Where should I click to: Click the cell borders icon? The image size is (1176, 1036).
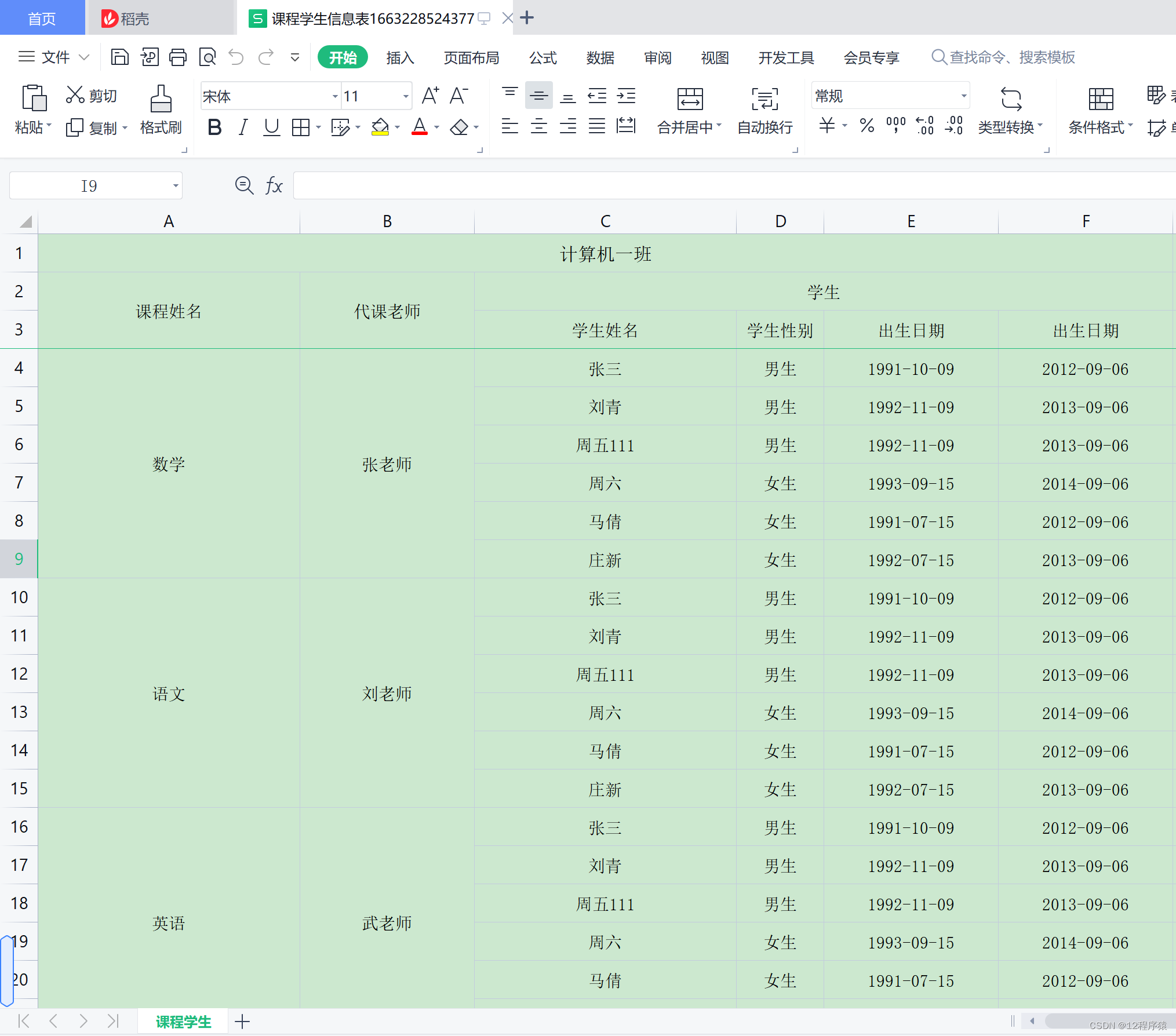(301, 127)
